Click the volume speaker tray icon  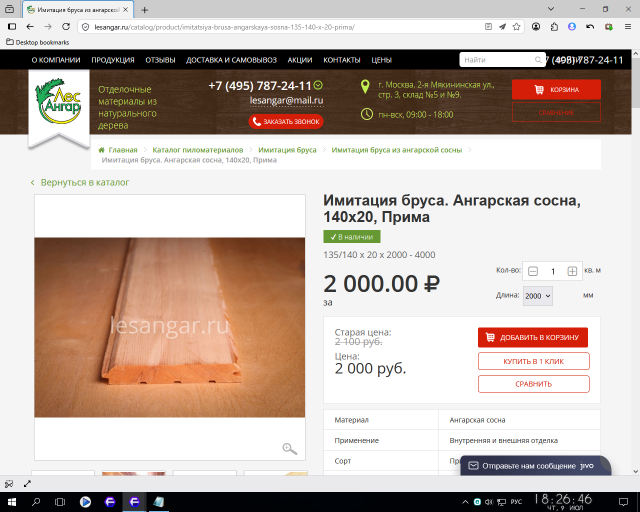point(489,502)
